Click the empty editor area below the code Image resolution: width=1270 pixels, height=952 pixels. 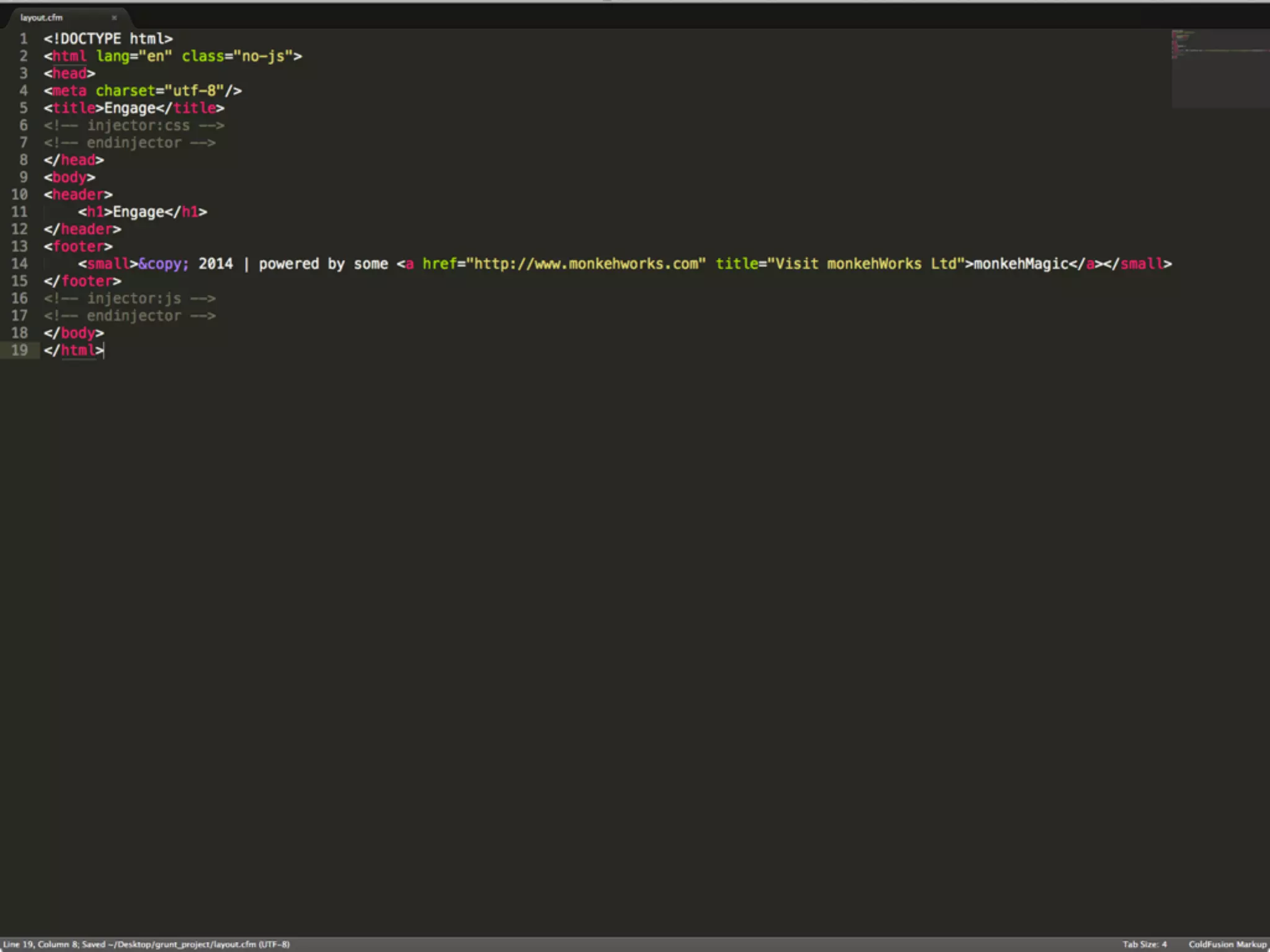pos(620,620)
